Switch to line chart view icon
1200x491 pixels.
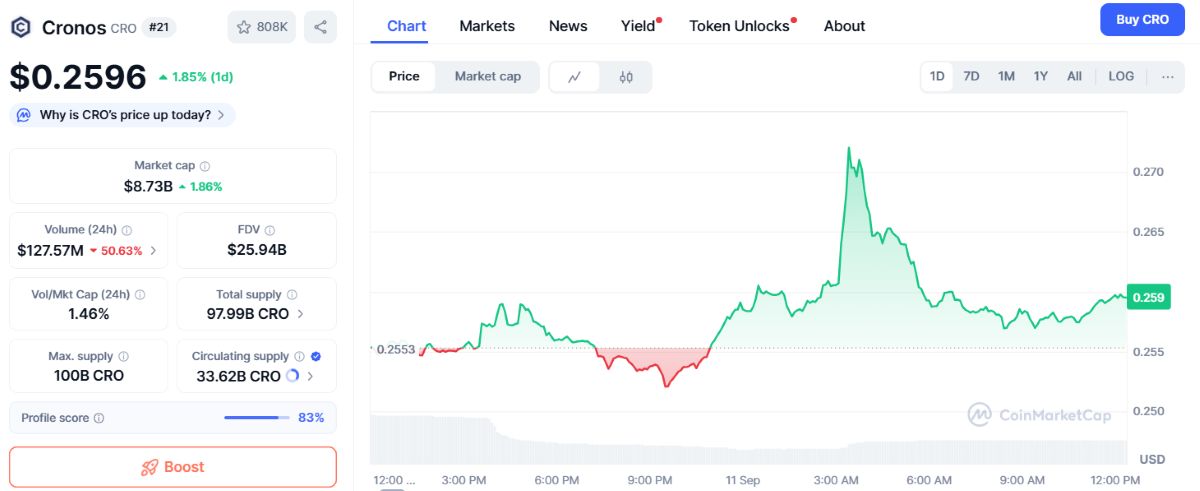pos(575,77)
